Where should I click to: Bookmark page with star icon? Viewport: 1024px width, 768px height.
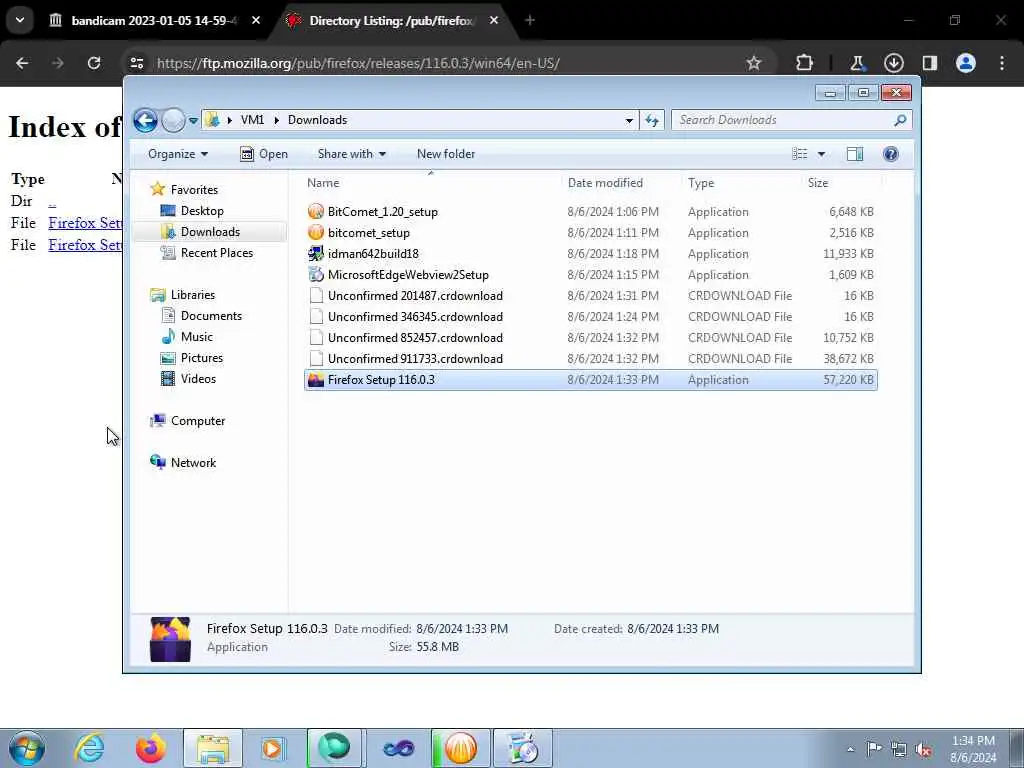(x=754, y=63)
